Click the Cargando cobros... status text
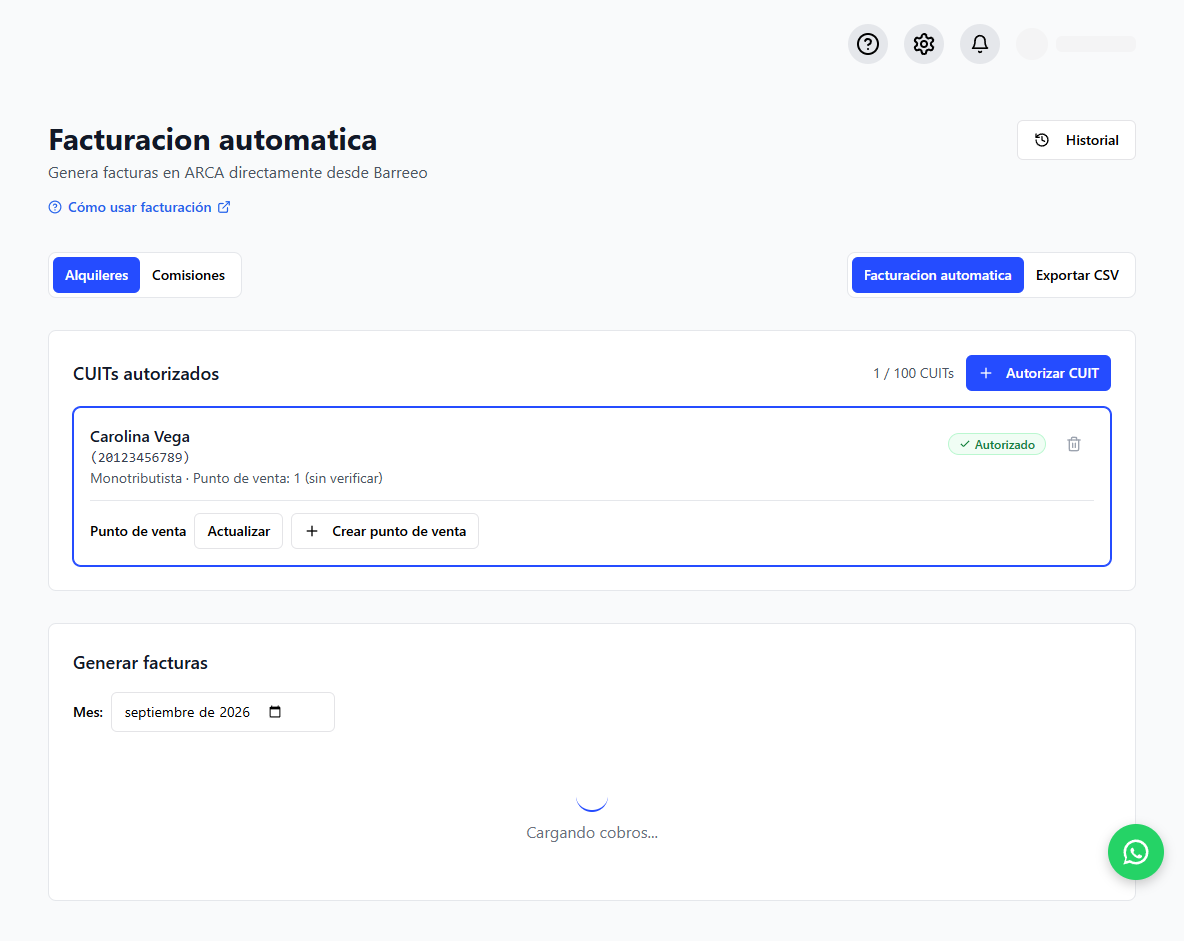This screenshot has width=1184, height=941. point(592,832)
